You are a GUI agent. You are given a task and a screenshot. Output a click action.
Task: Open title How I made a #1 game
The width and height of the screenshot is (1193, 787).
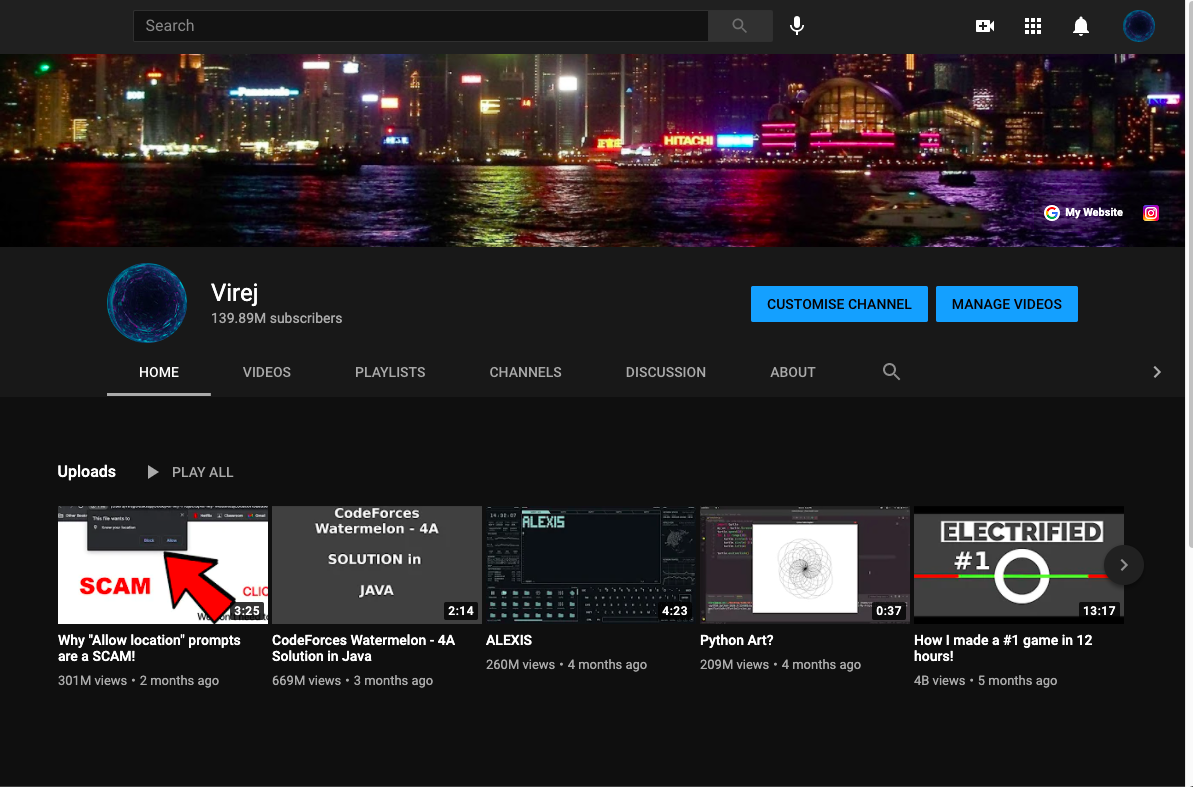coord(1003,648)
